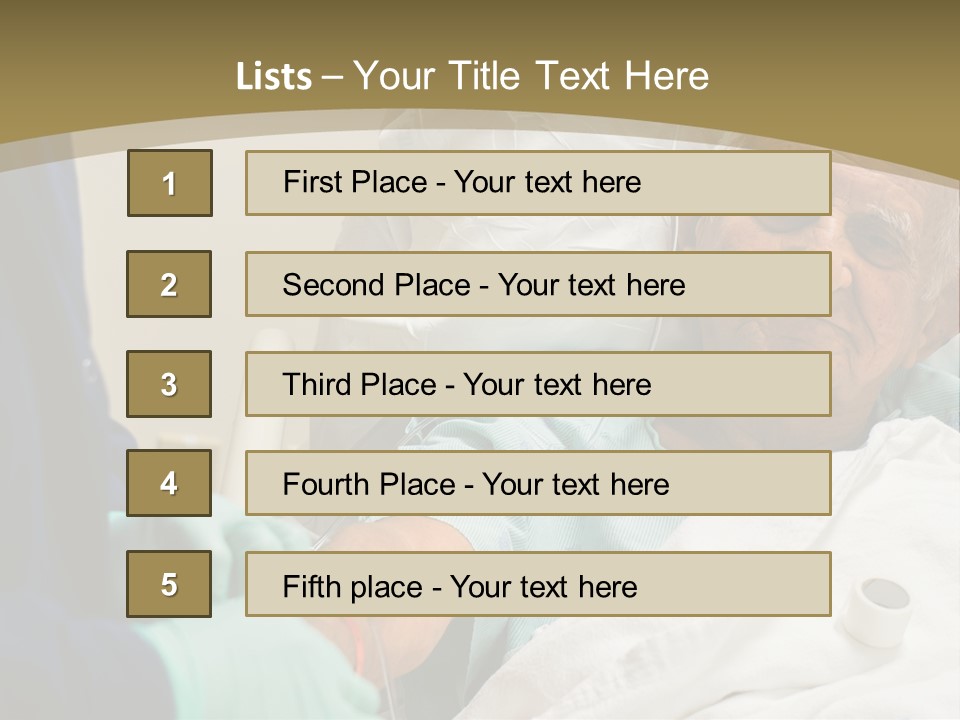This screenshot has height=720, width=960.
Task: Select the number 2 box
Action: coord(169,284)
